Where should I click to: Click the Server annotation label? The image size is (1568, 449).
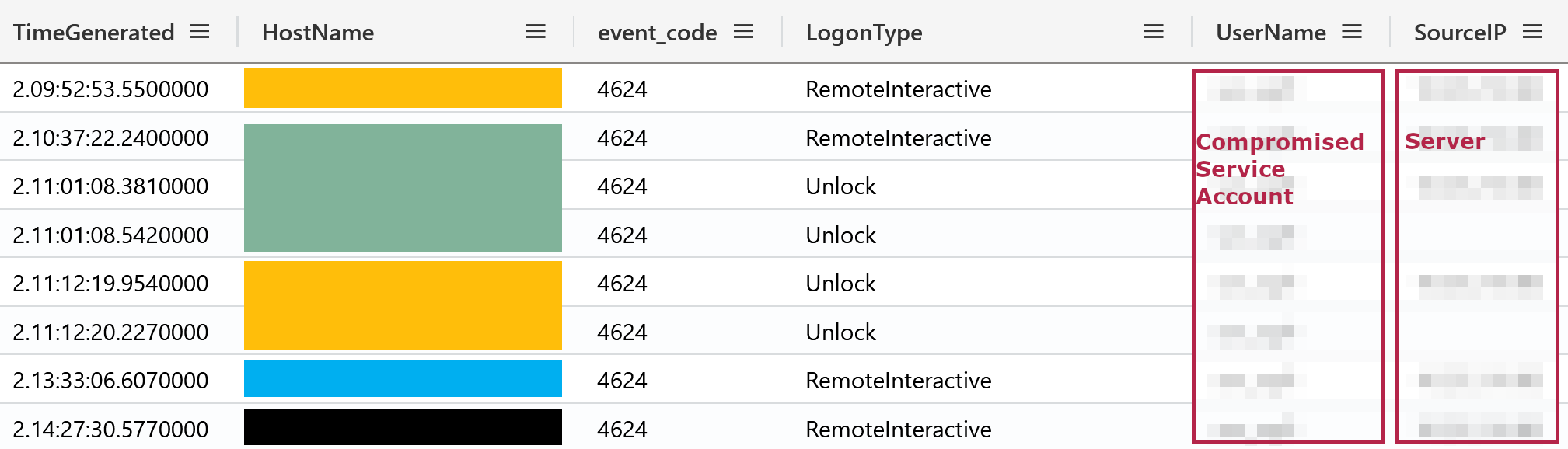[x=1445, y=141]
